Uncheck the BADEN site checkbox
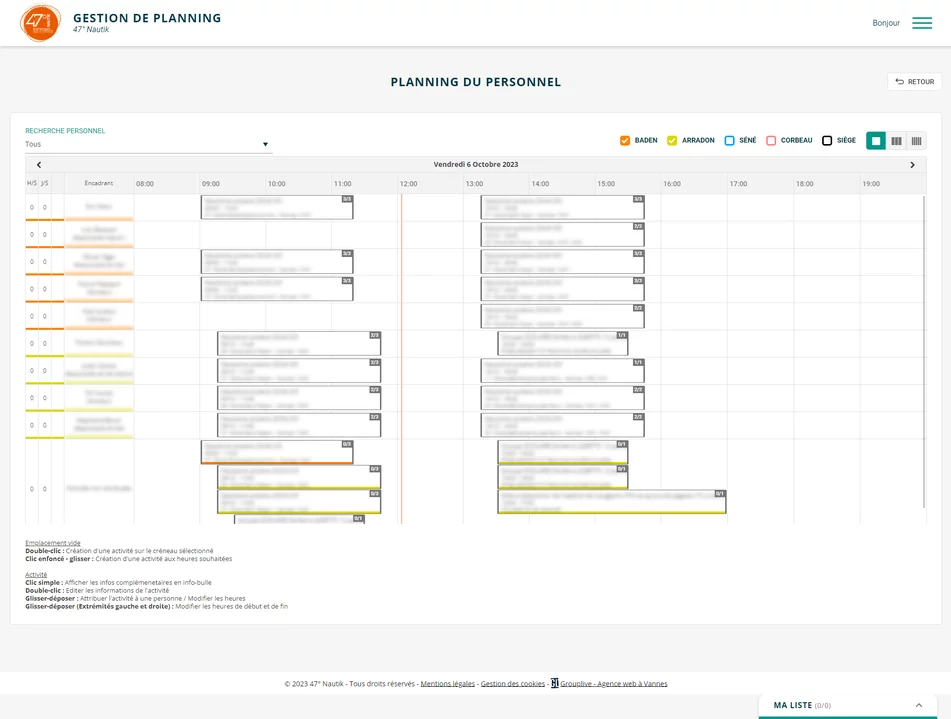951x719 pixels. click(625, 141)
